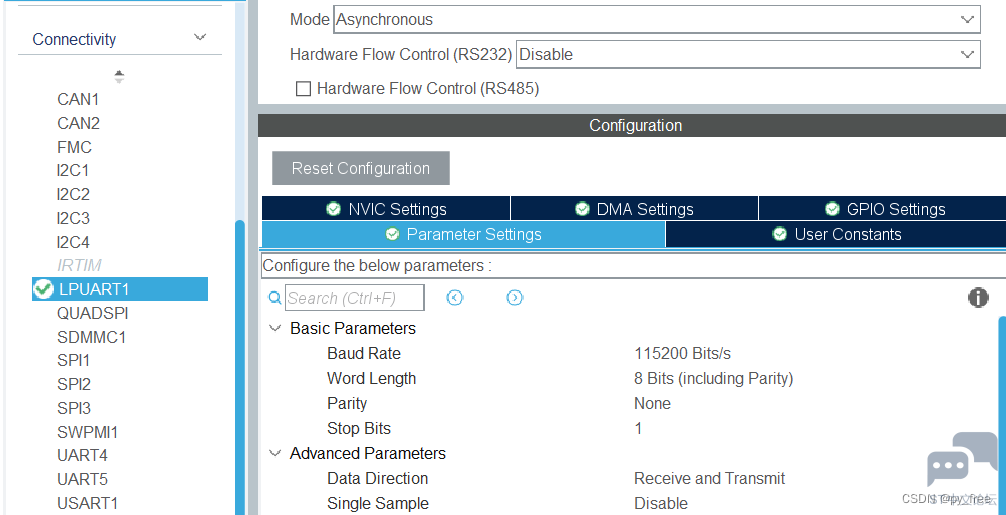Select the Parameter Settings tab

463,234
